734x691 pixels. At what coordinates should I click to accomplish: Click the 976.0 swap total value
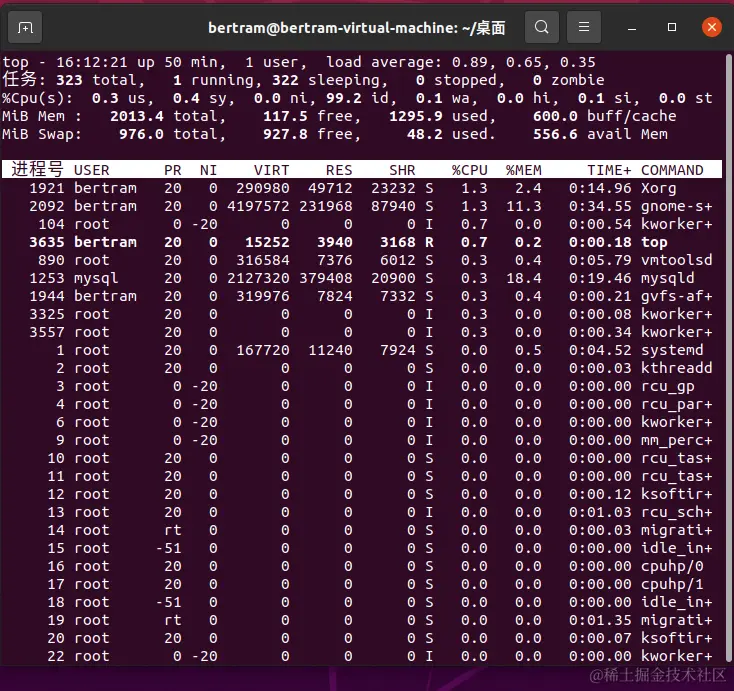(141, 134)
